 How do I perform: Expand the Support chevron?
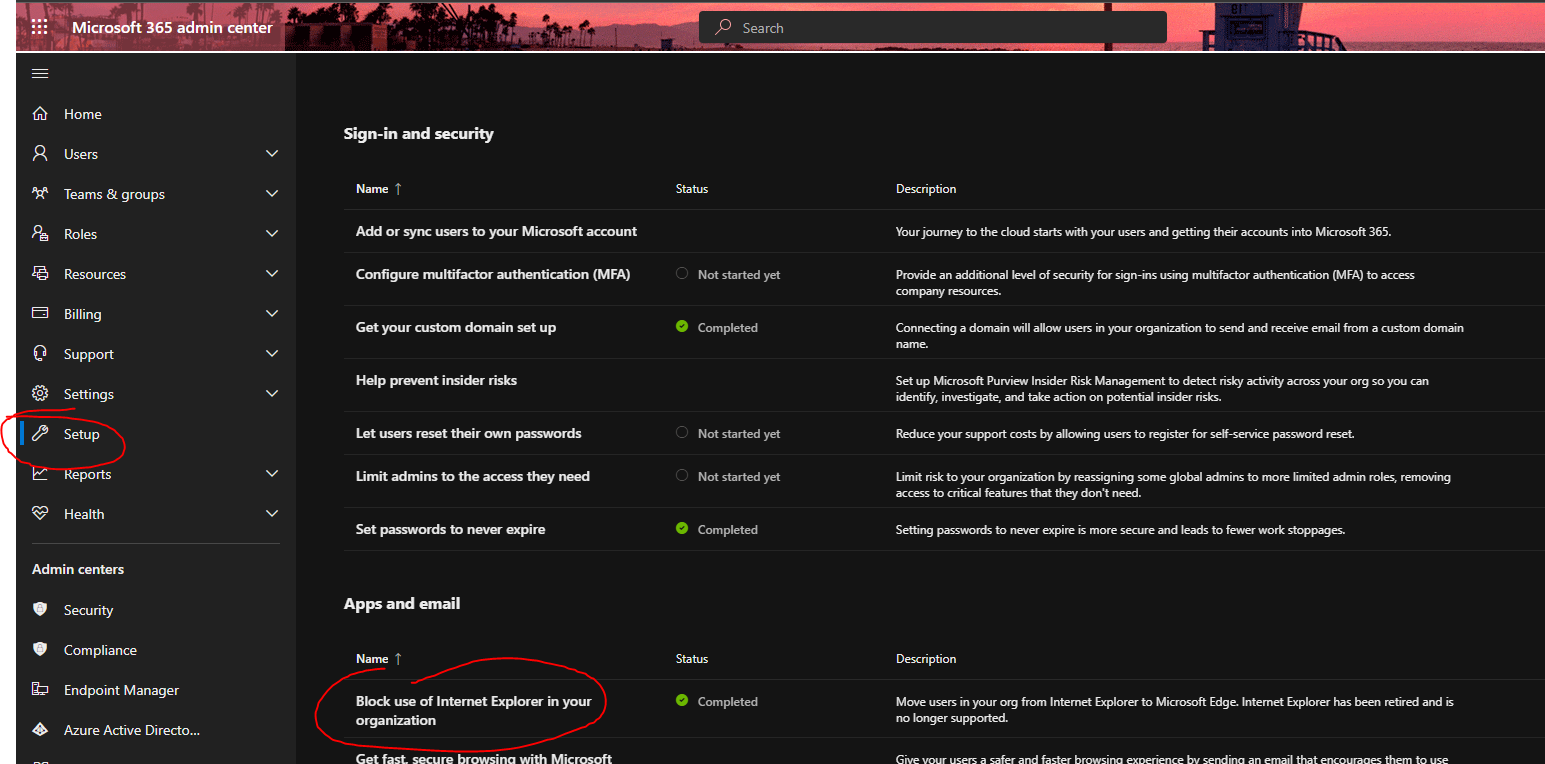[272, 354]
